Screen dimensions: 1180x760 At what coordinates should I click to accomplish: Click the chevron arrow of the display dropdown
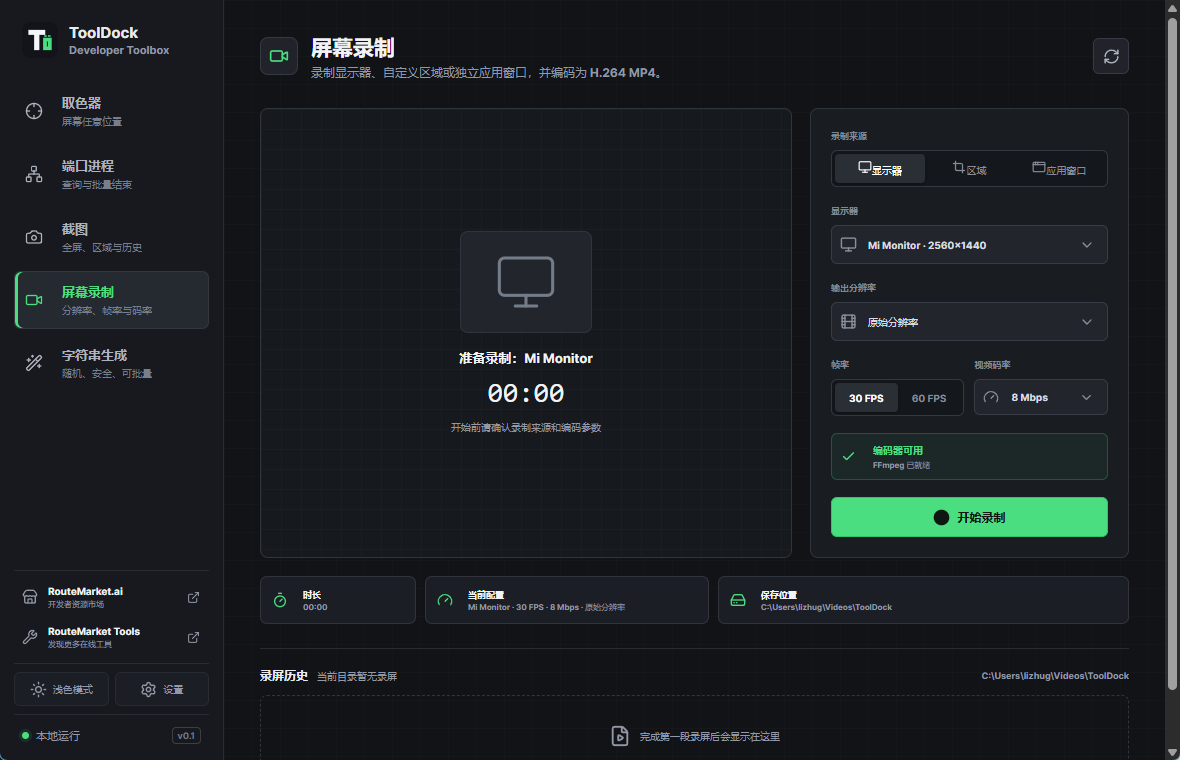pyautogui.click(x=1087, y=245)
